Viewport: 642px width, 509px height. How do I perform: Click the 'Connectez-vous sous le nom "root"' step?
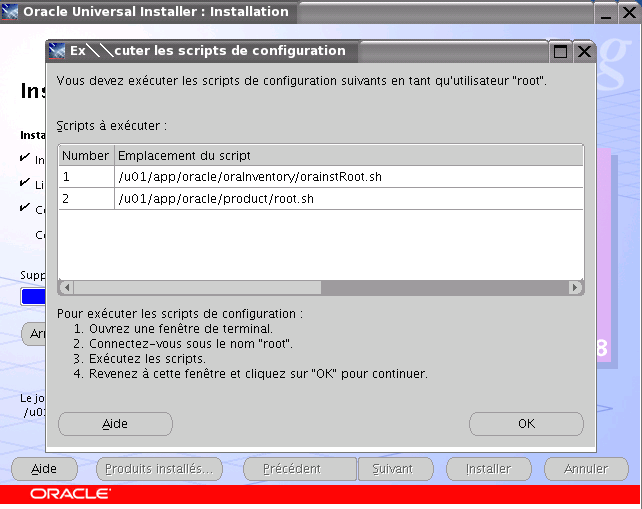coord(191,344)
